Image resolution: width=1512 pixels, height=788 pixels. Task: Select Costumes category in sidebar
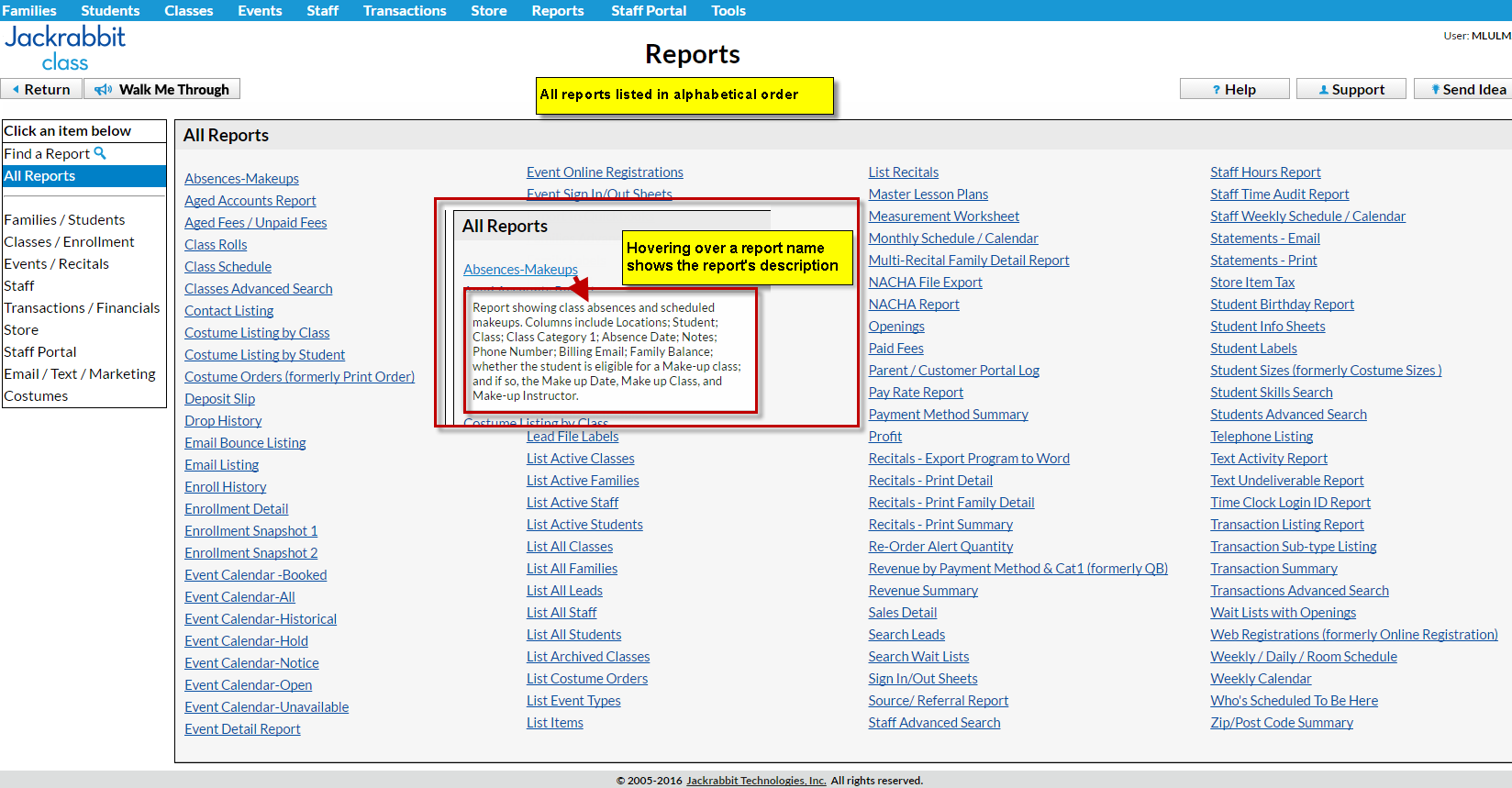click(36, 396)
